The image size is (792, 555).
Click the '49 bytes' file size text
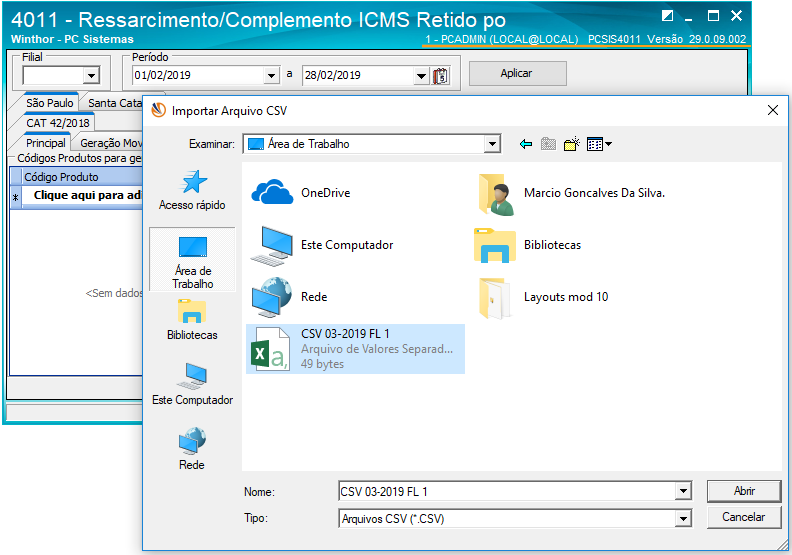point(322,364)
